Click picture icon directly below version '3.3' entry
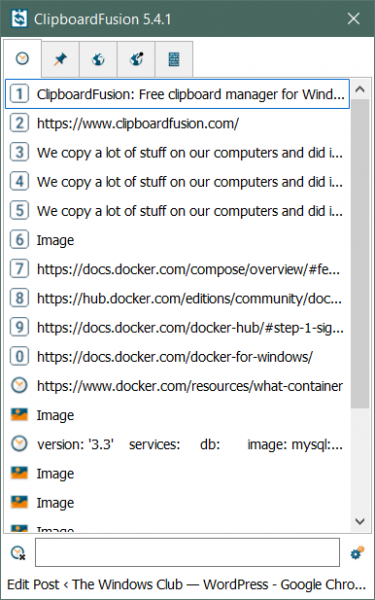This screenshot has height=600, width=375. tap(19, 473)
